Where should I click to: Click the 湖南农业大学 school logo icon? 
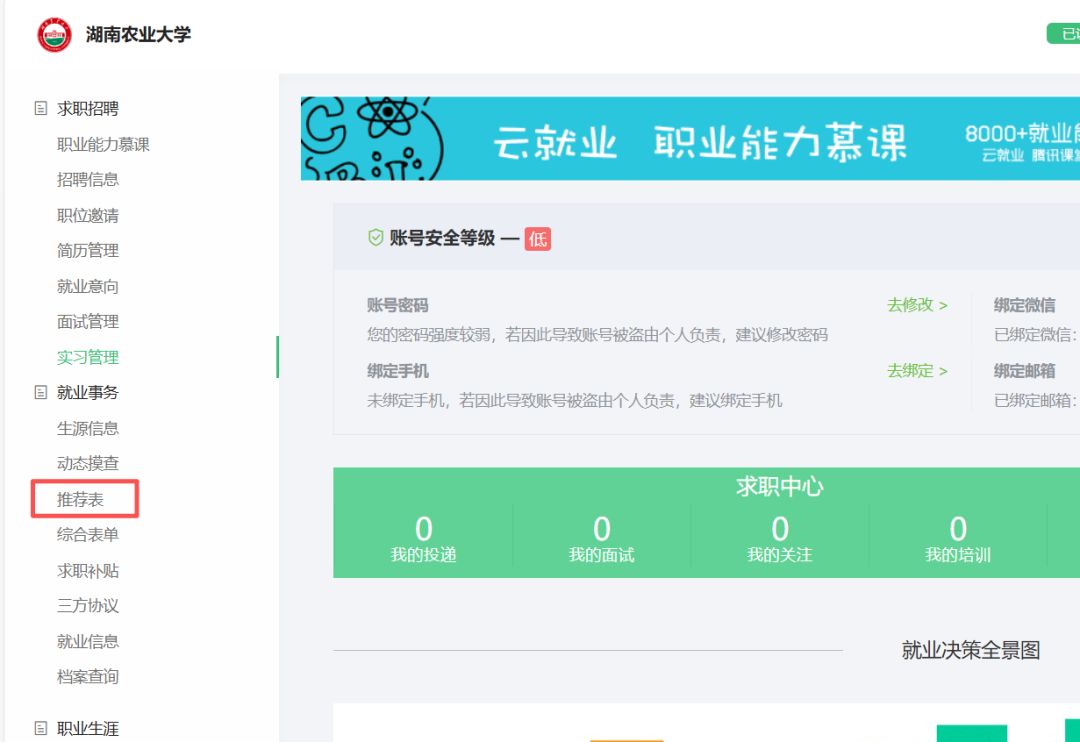click(54, 33)
